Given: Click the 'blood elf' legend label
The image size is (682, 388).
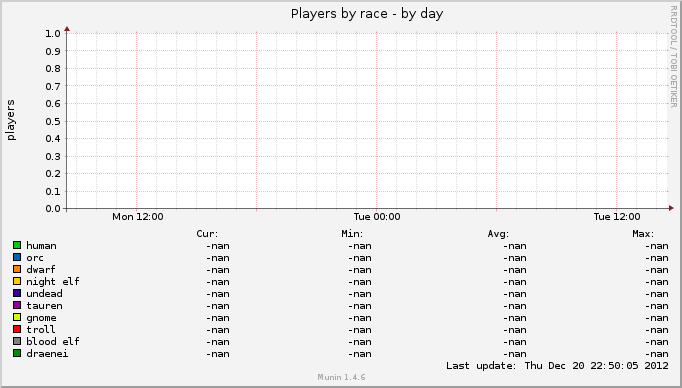Looking at the screenshot, I should 53,341.
